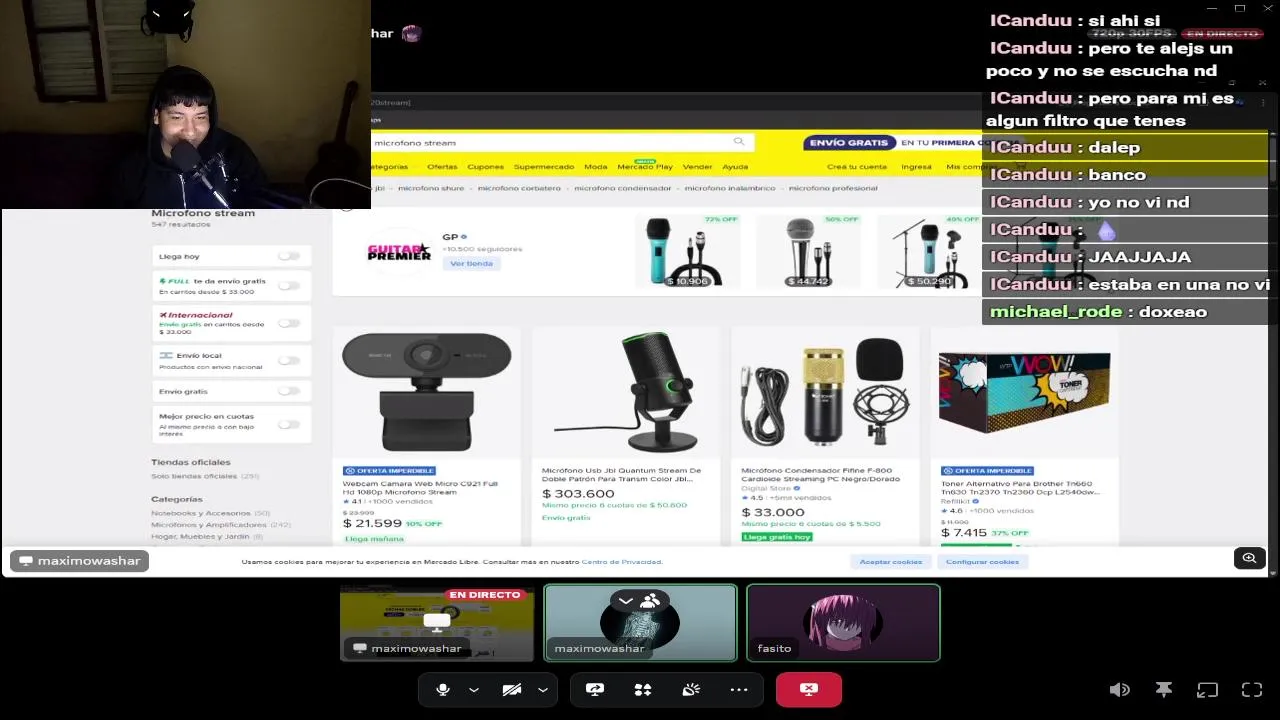The height and width of the screenshot is (720, 1280).
Task: Enter fullscreen mode icon
Action: (1252, 689)
